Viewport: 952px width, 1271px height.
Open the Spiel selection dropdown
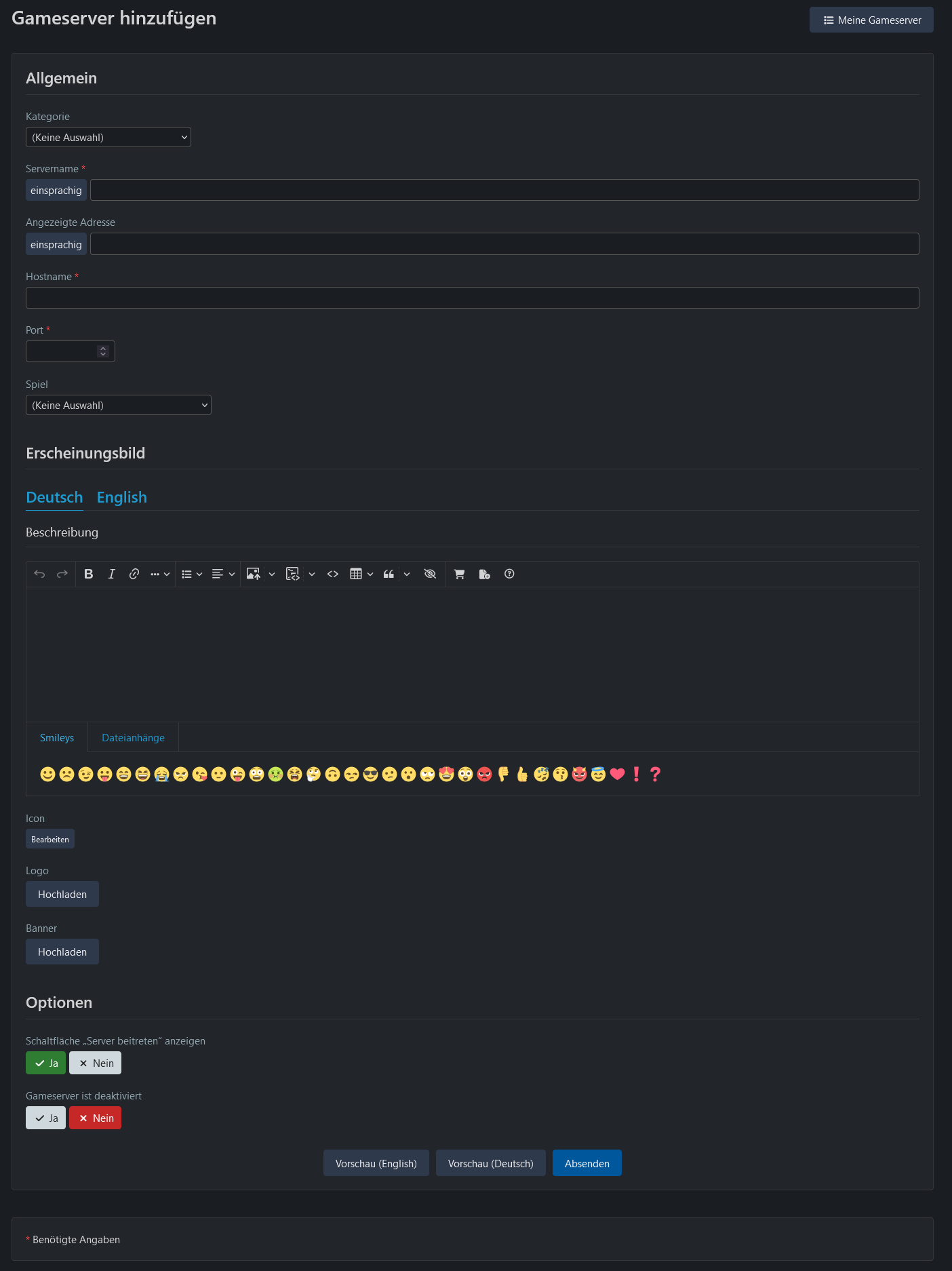tap(119, 405)
